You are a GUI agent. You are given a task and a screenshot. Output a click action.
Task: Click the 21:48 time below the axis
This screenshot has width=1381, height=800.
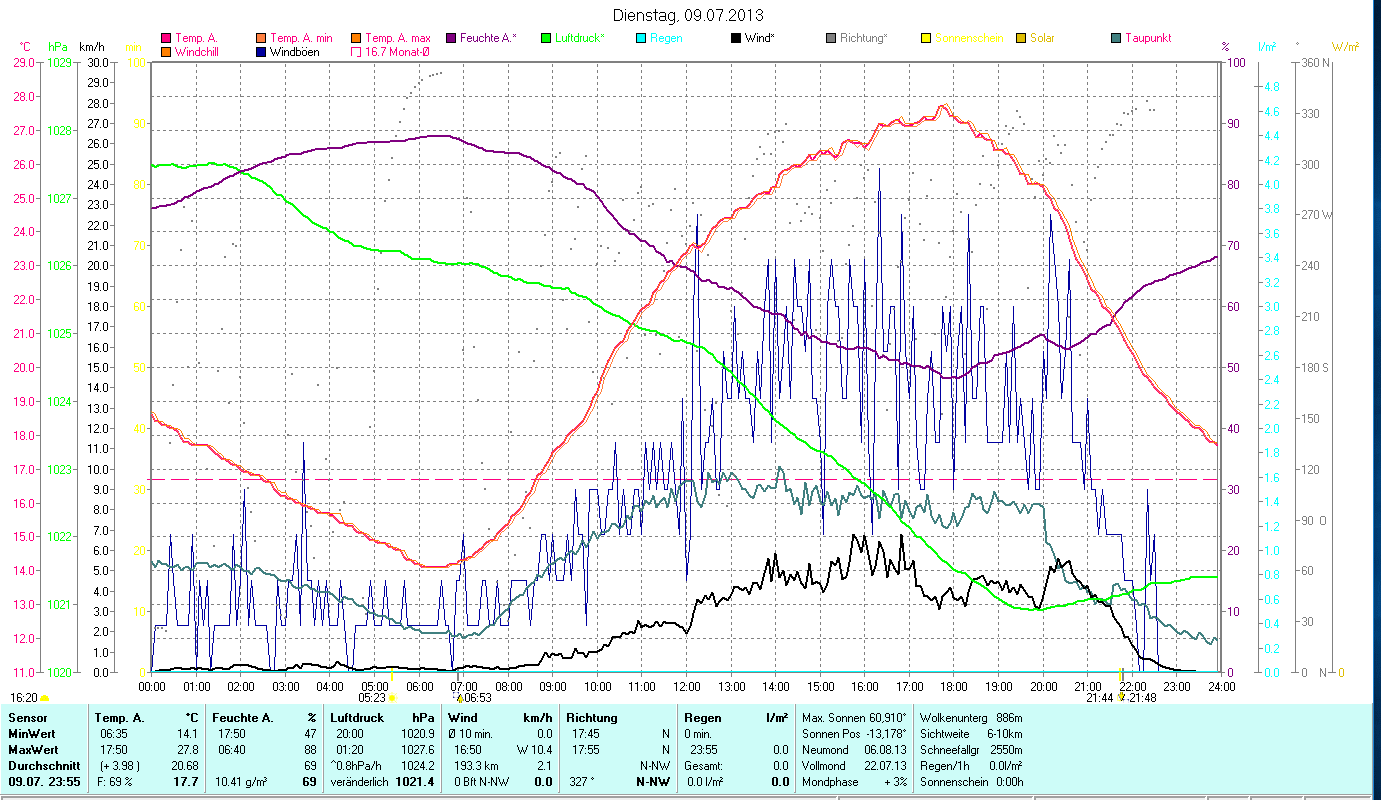[1142, 698]
